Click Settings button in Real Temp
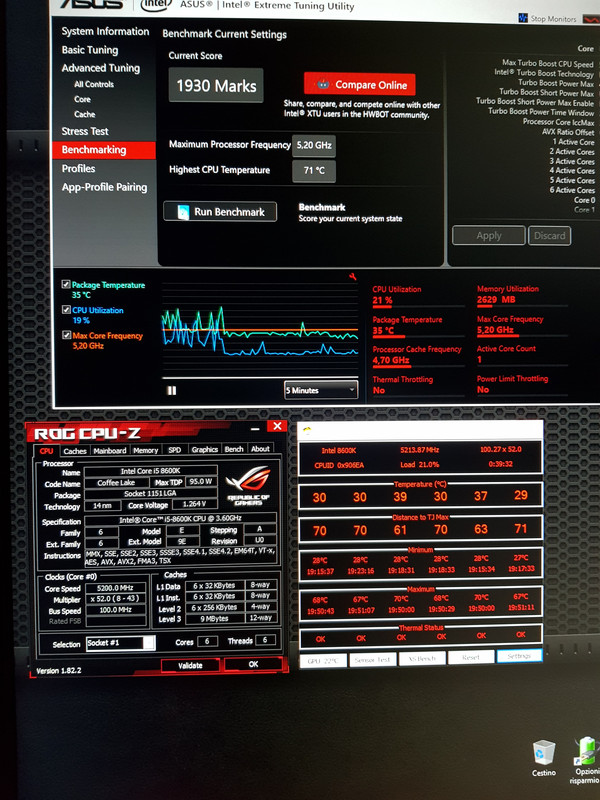Image resolution: width=600 pixels, height=800 pixels. coord(519,656)
